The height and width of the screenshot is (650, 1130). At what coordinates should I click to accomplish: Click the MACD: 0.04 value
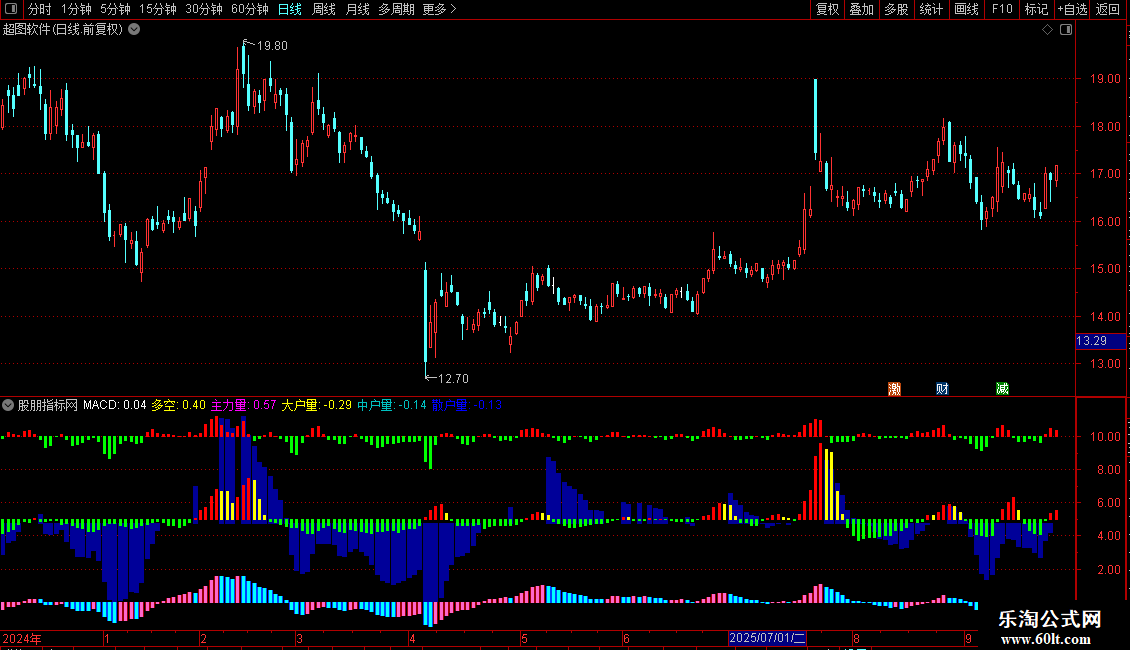[115, 405]
